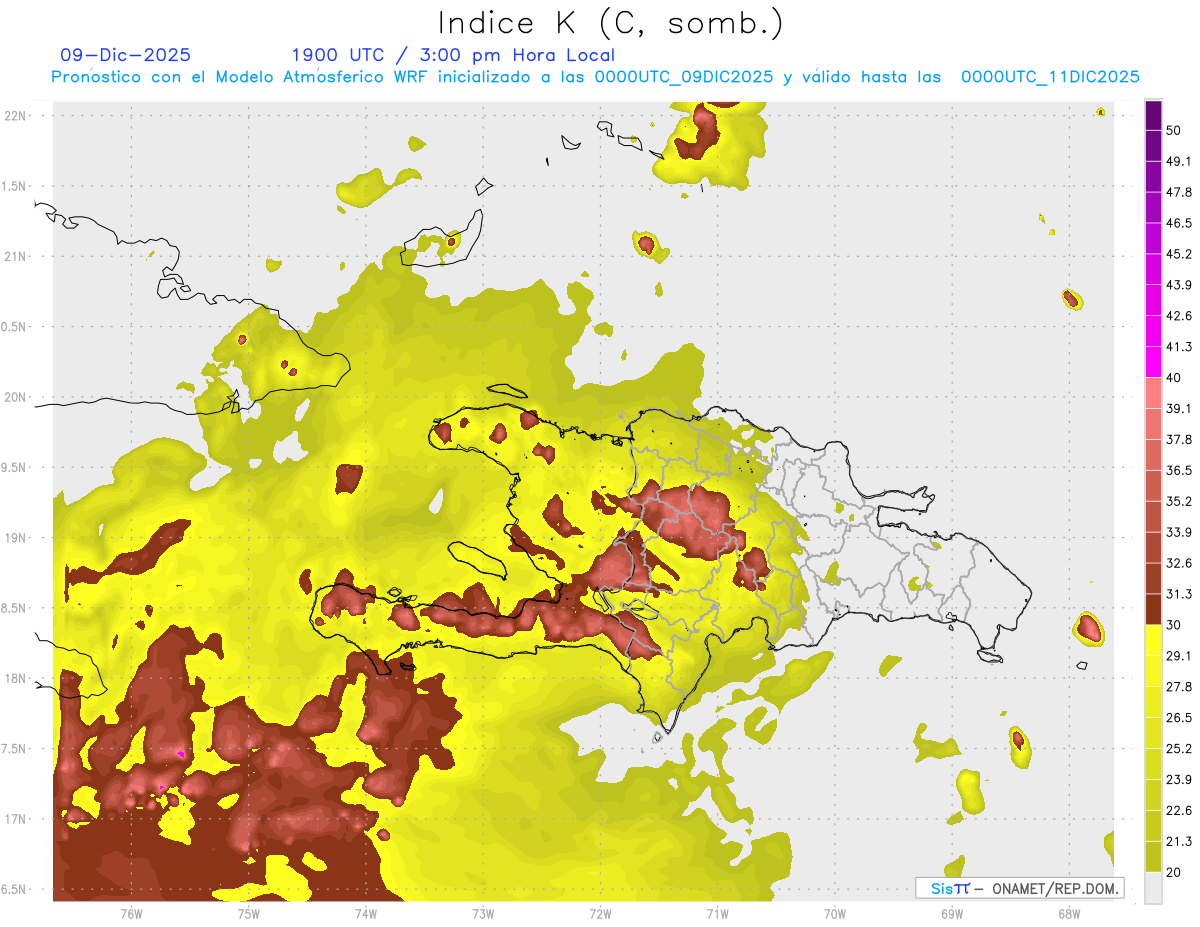This screenshot has width=1200, height=927.
Task: Click the '26.5' colorbar label
Action: click(1179, 718)
